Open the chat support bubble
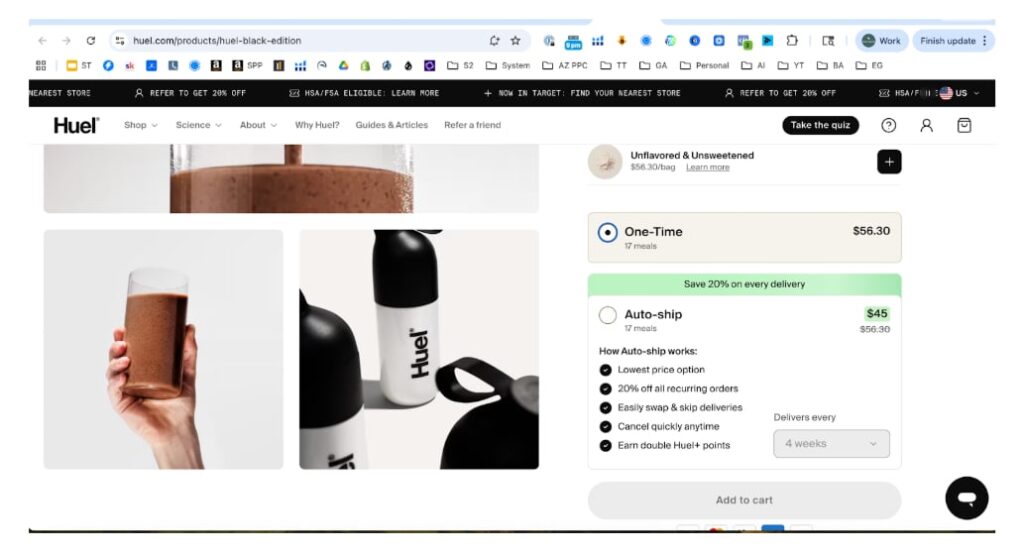 tap(966, 497)
